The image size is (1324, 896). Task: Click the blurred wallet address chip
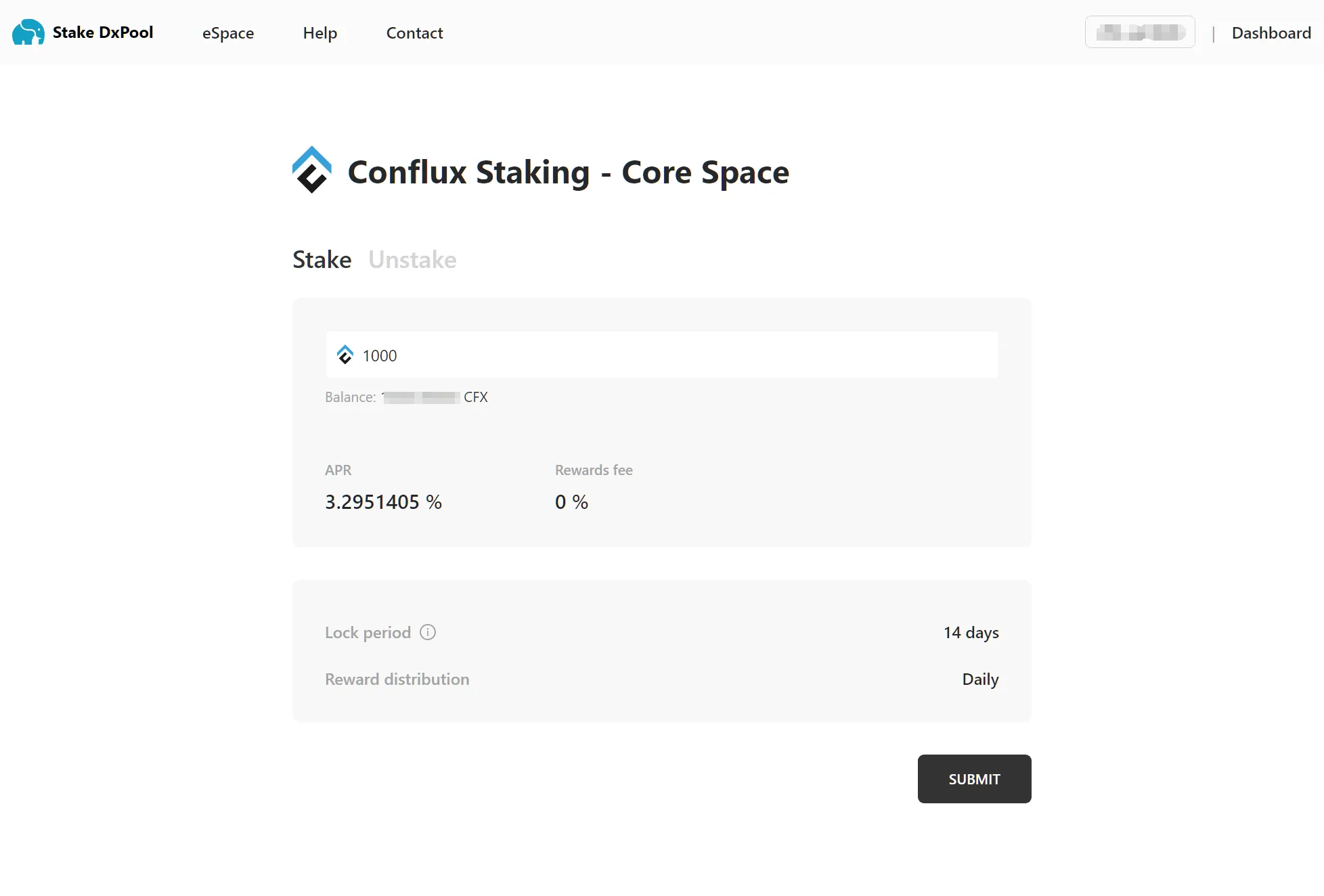(x=1140, y=32)
